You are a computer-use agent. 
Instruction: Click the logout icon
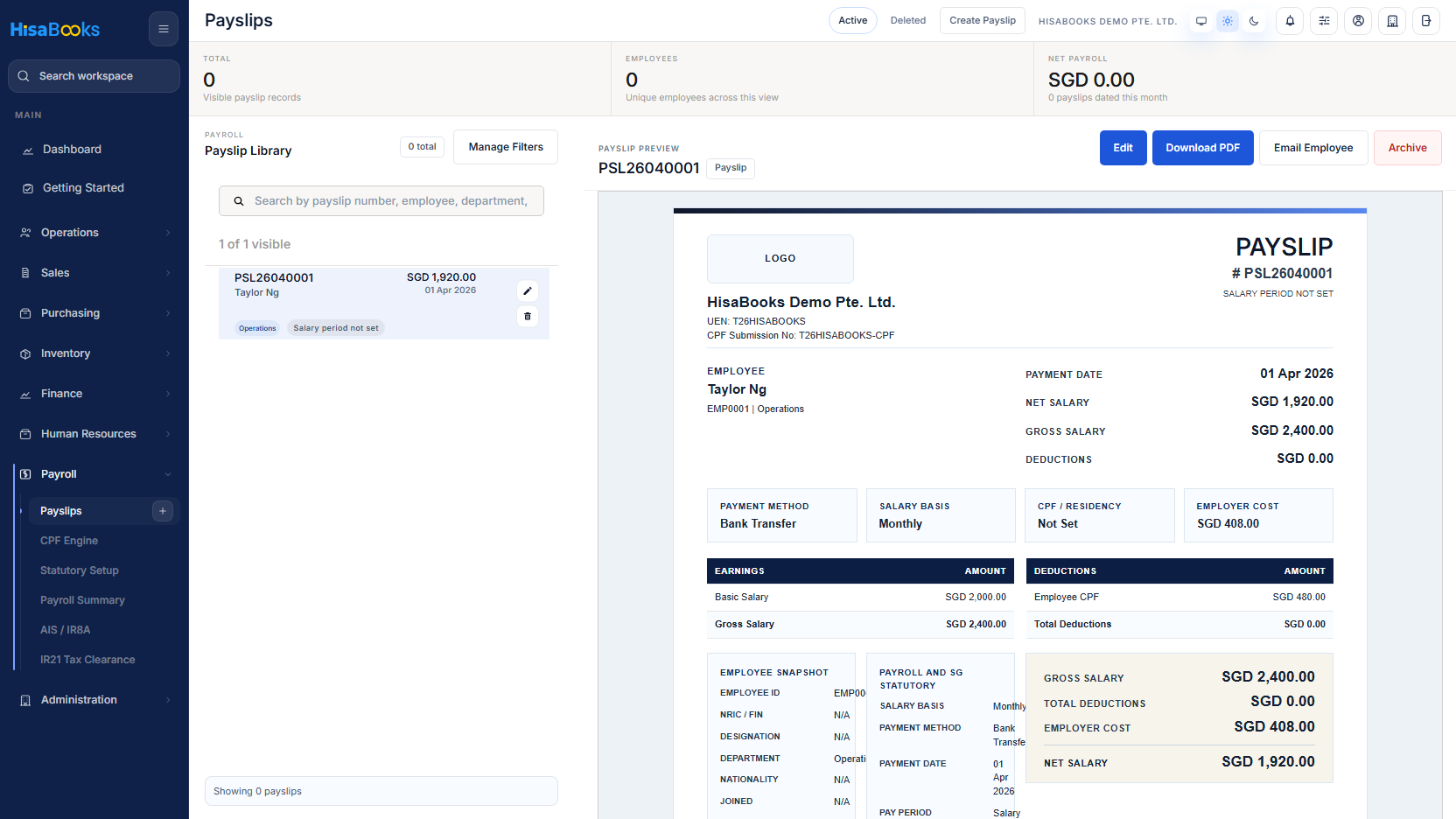tap(1426, 21)
